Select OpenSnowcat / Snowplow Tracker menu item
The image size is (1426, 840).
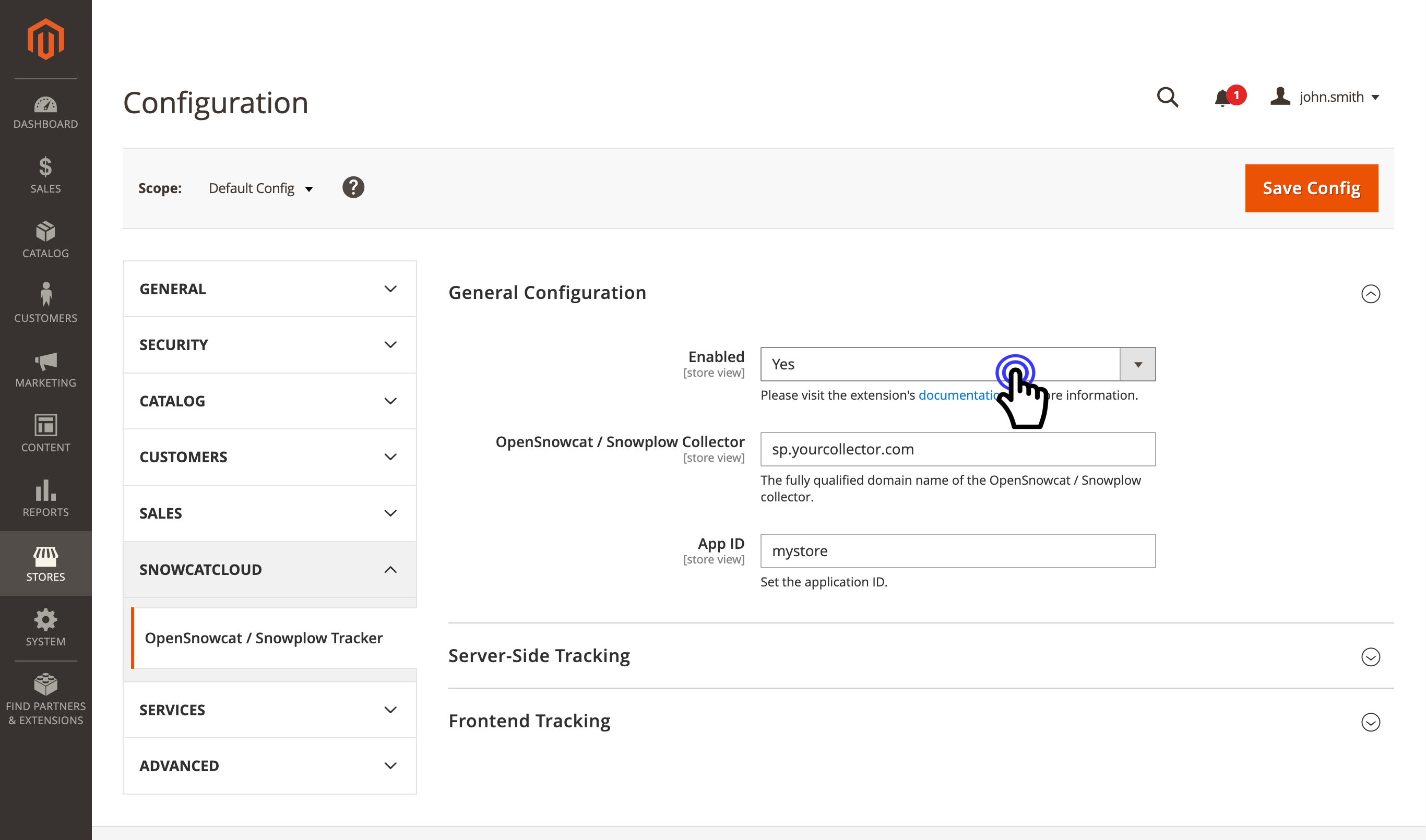coord(264,638)
